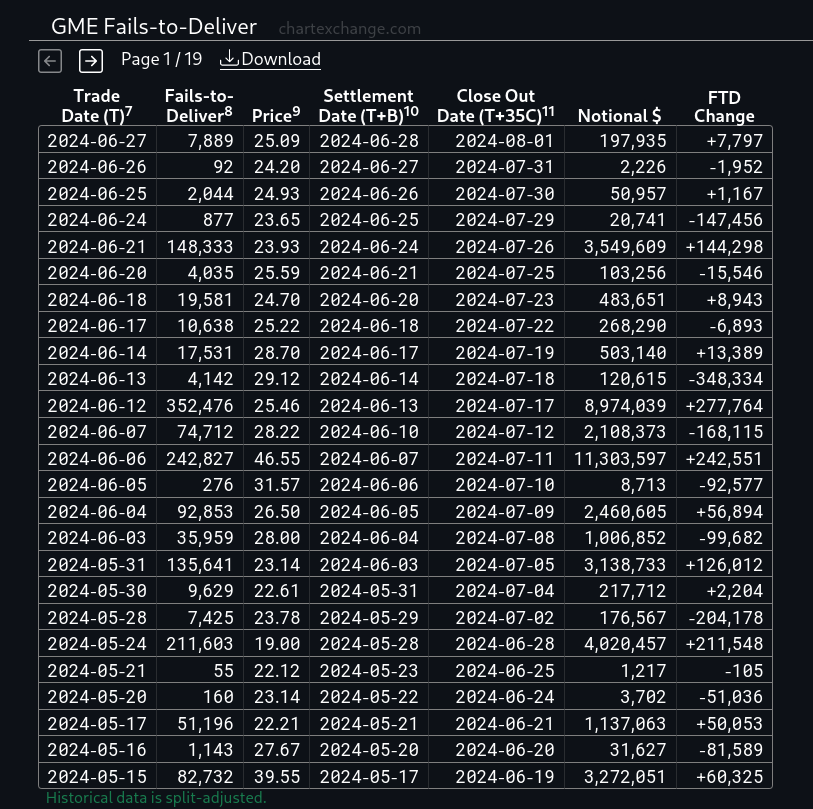Select FTD change -348,334 cell
The image size is (813, 809).
tap(724, 379)
